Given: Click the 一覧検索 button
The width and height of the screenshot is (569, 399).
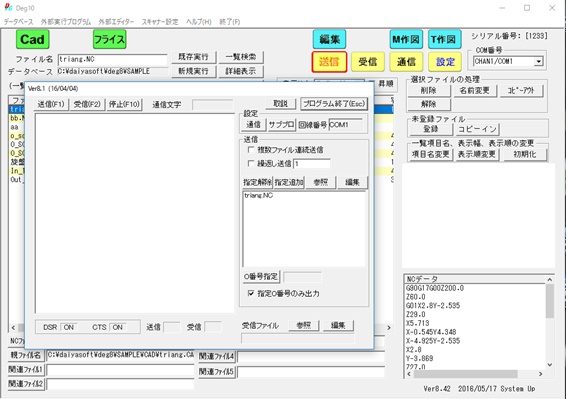Looking at the screenshot, I should click(x=241, y=57).
